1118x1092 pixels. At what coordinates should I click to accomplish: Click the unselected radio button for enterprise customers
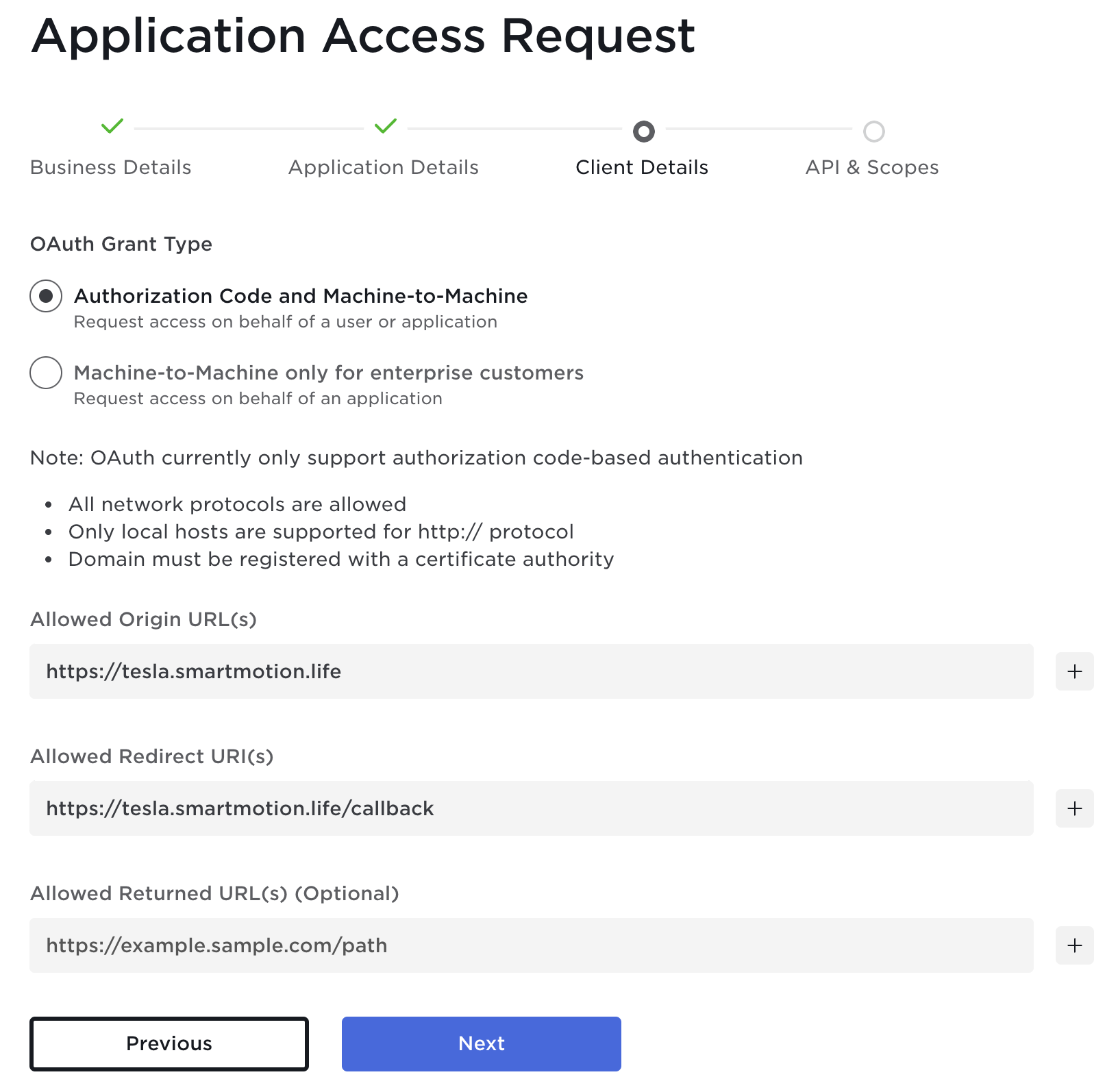45,373
